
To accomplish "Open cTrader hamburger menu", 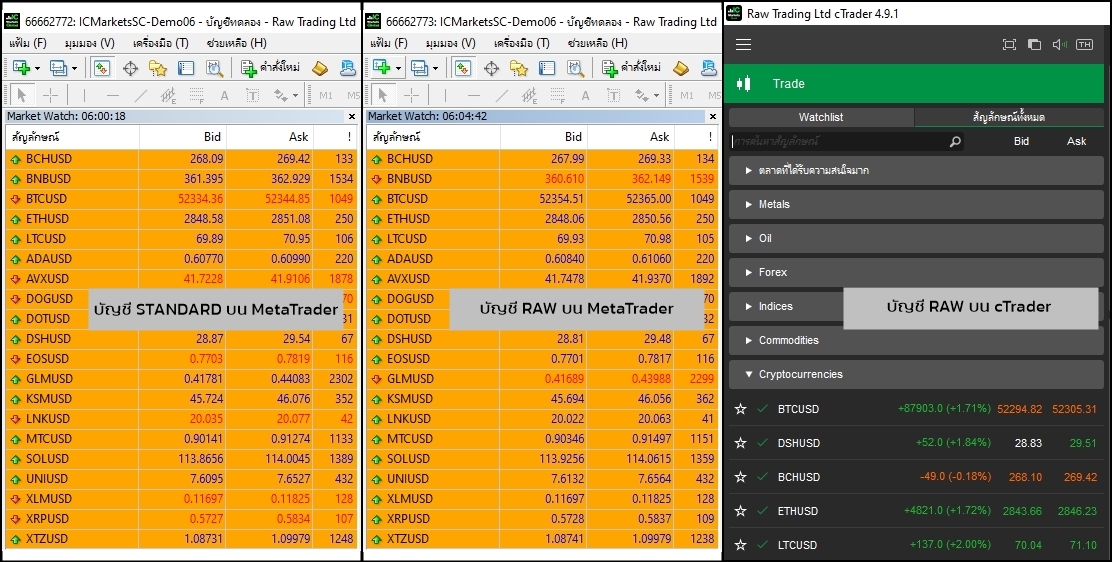I will [x=743, y=45].
